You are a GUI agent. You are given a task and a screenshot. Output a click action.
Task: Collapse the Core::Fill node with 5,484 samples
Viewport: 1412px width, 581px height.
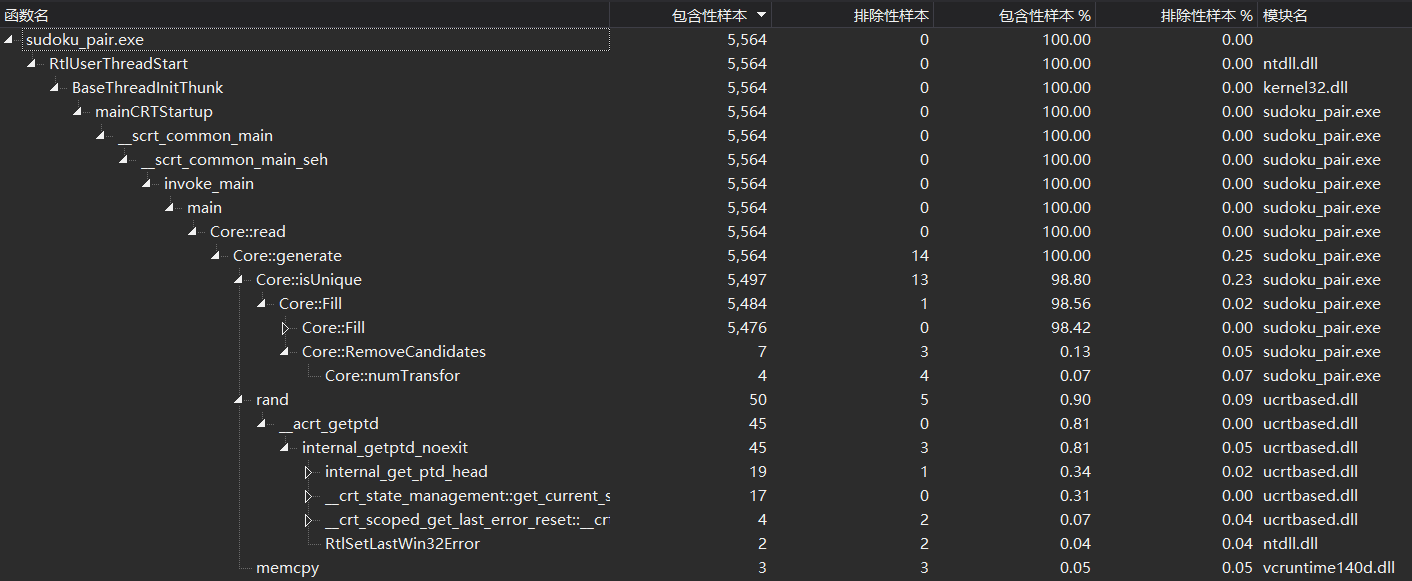(x=262, y=304)
